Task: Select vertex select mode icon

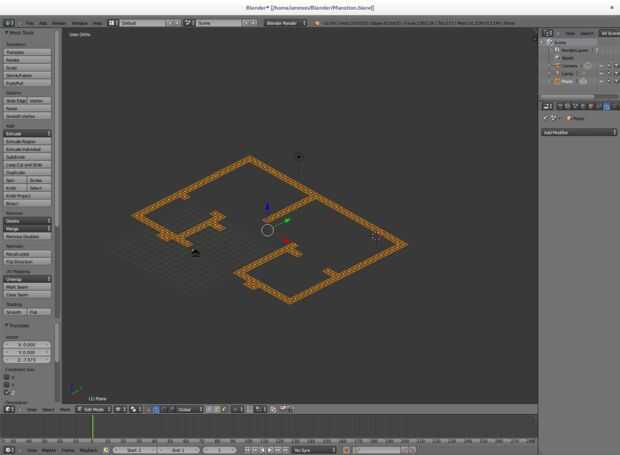Action: [210, 409]
